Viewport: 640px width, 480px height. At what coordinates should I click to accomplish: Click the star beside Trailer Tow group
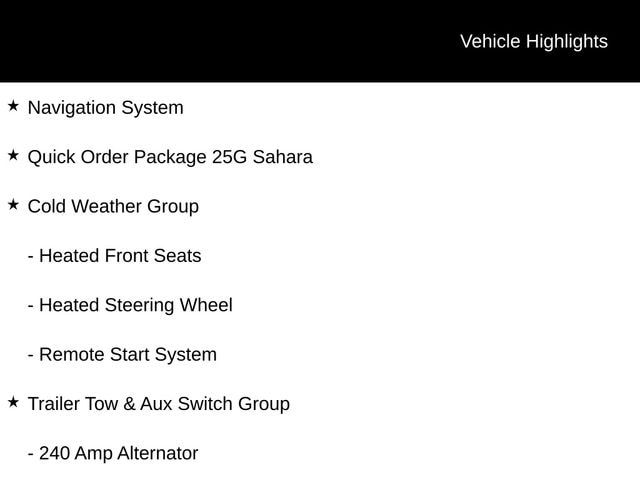pyautogui.click(x=13, y=402)
